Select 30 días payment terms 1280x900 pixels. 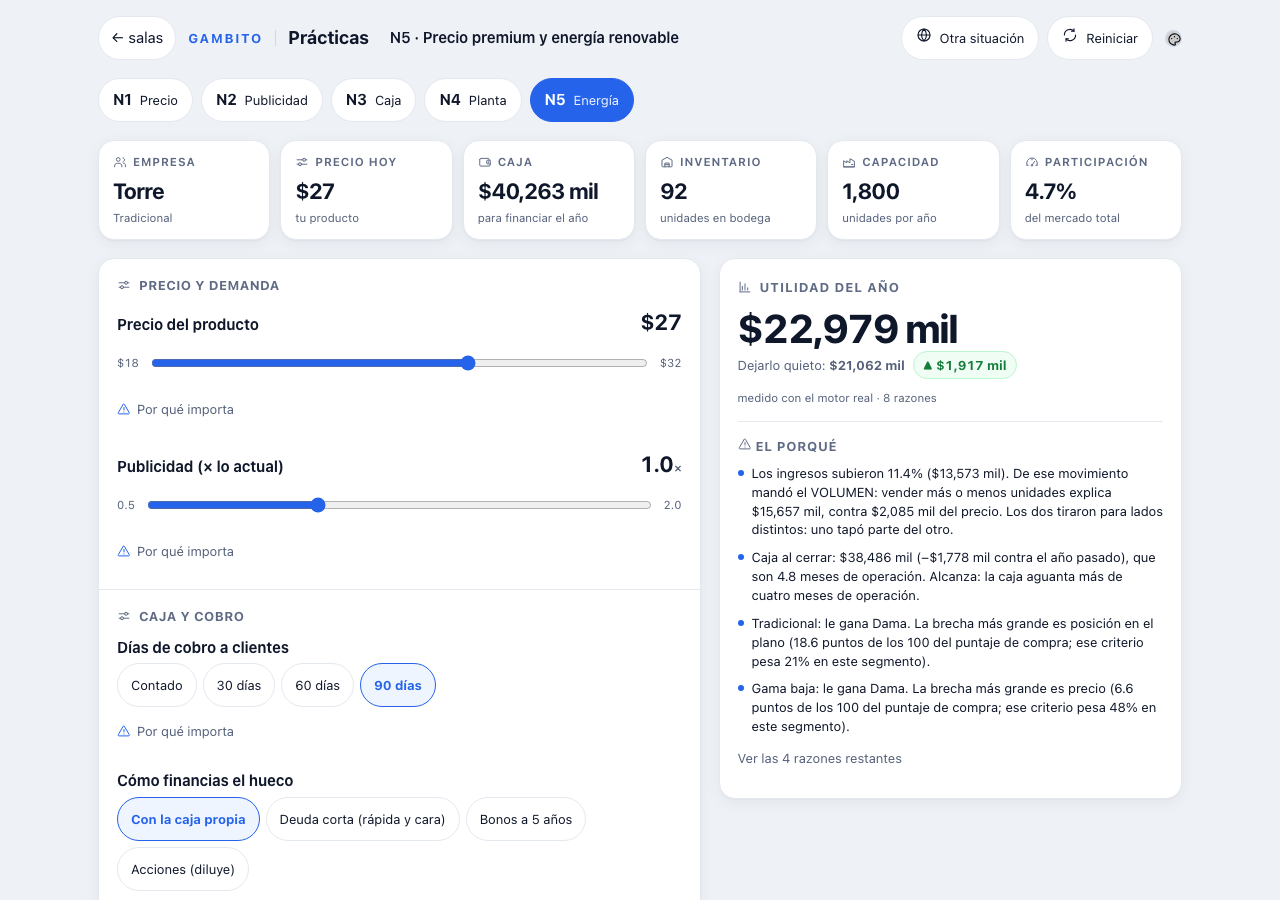point(239,685)
